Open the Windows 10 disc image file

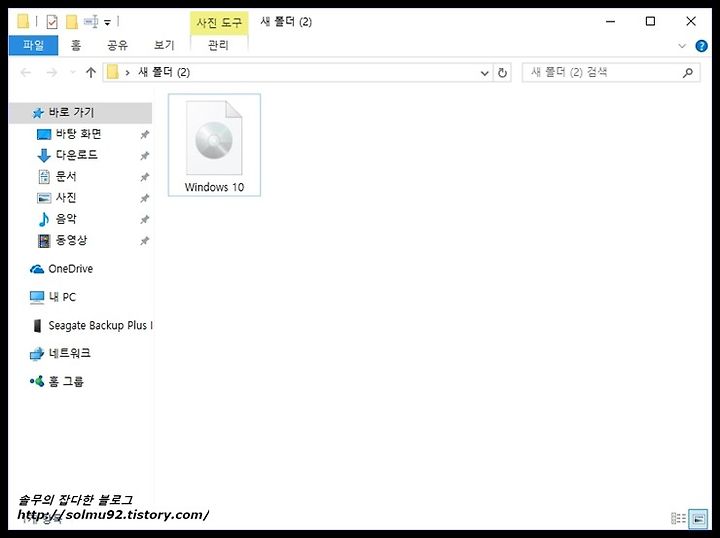pyautogui.click(x=214, y=145)
